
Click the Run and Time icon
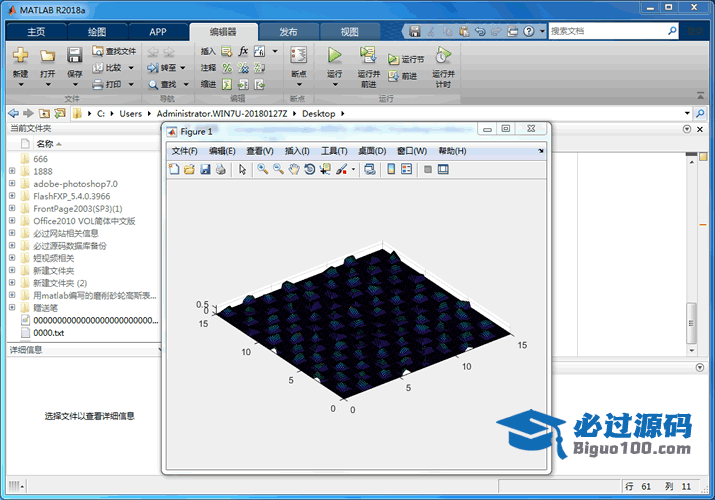point(443,55)
